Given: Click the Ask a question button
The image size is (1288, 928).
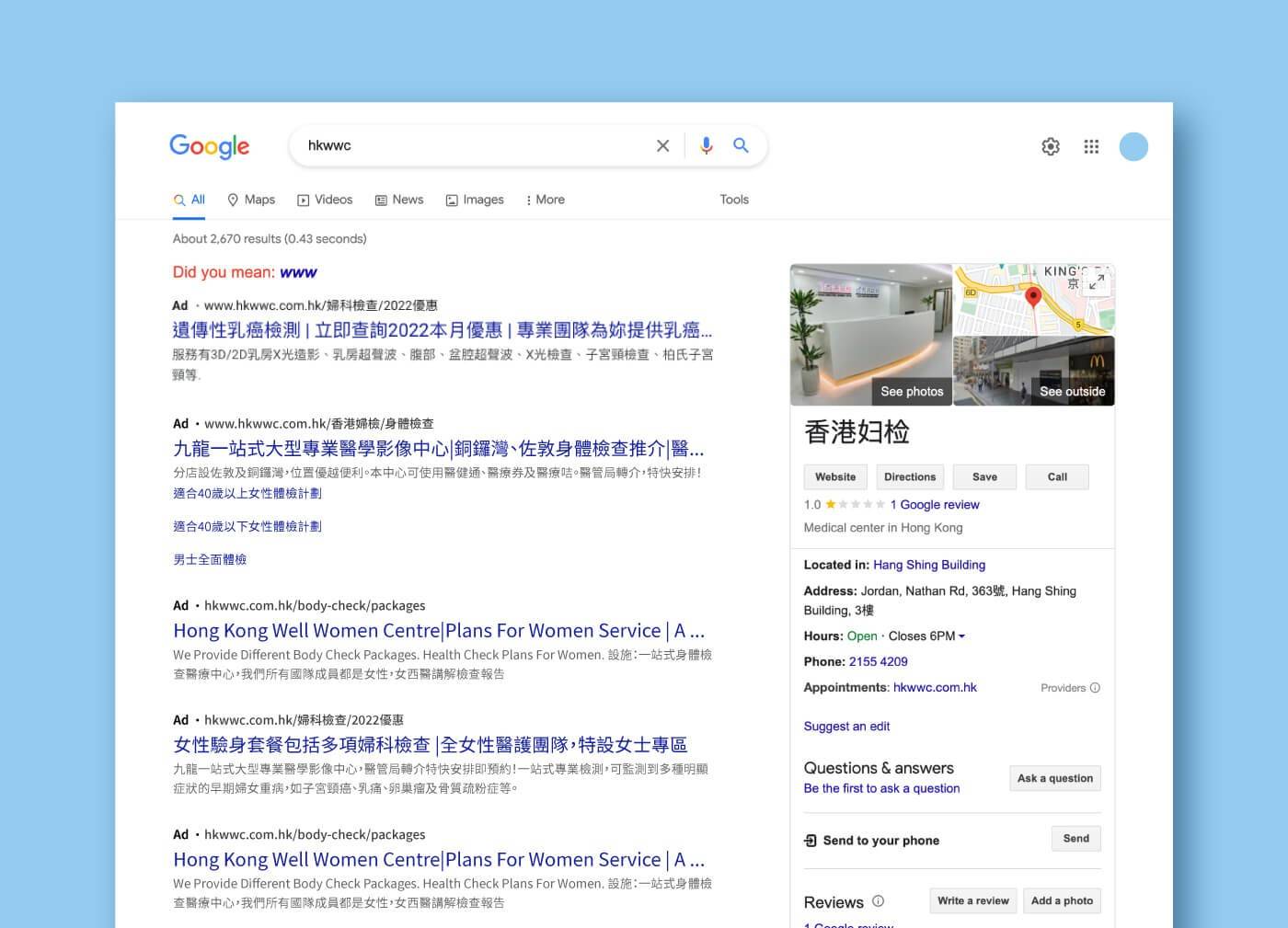Looking at the screenshot, I should tap(1055, 778).
